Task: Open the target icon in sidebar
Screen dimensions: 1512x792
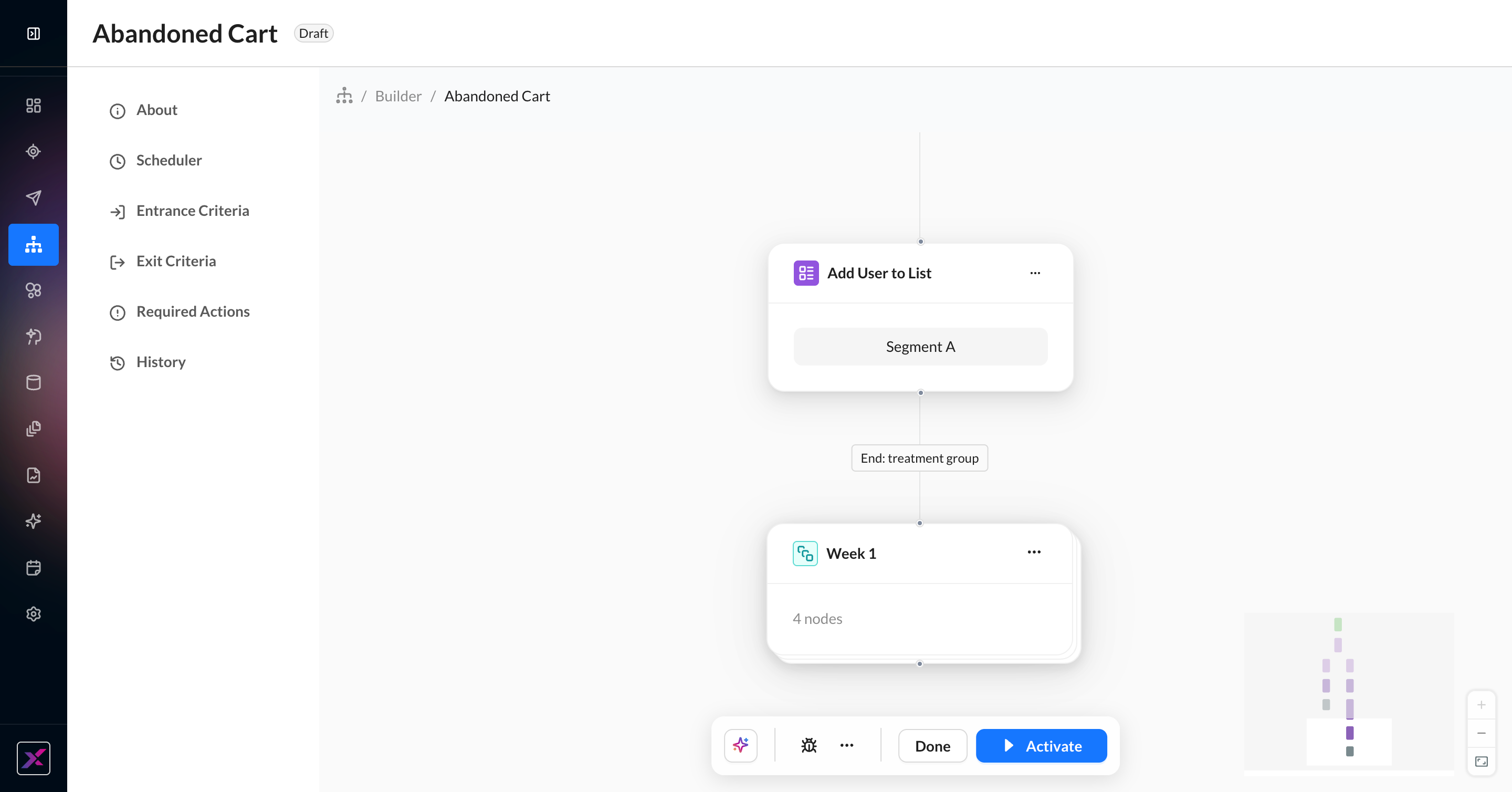Action: coord(34,151)
